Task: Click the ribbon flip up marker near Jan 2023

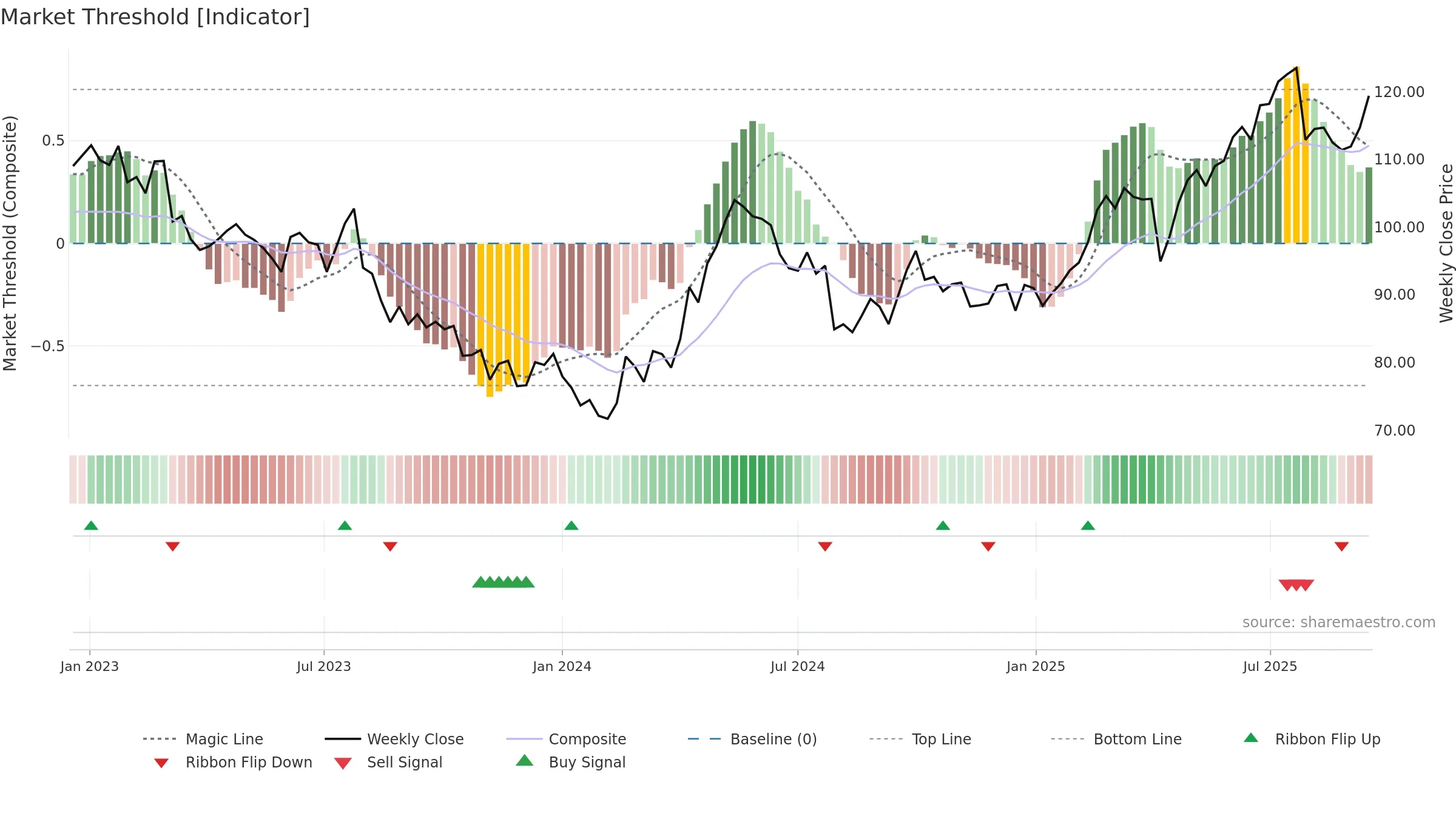Action: 91,525
